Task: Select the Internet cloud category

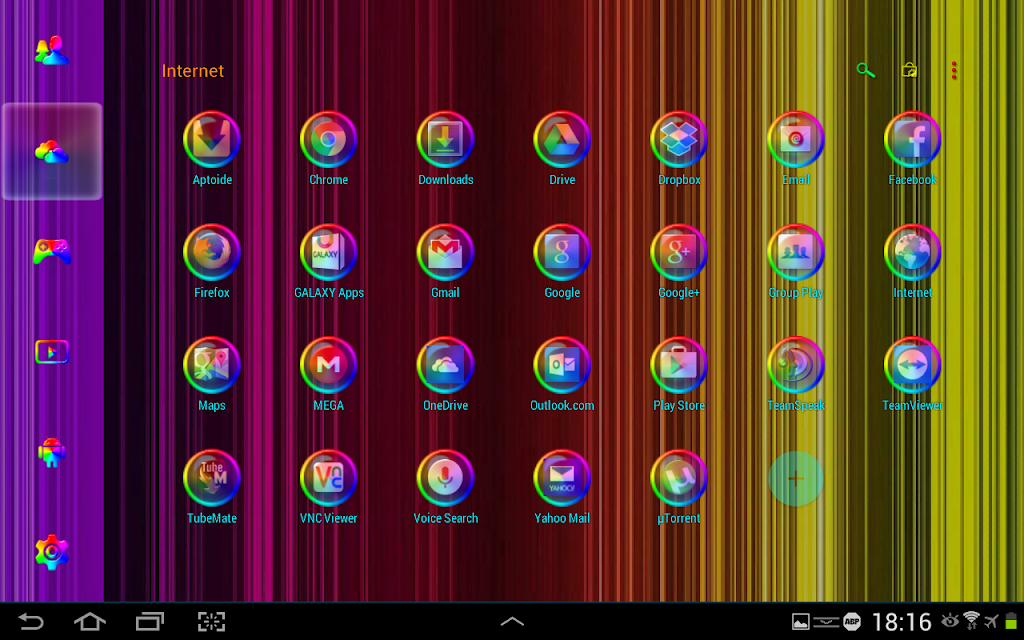Action: tap(52, 152)
